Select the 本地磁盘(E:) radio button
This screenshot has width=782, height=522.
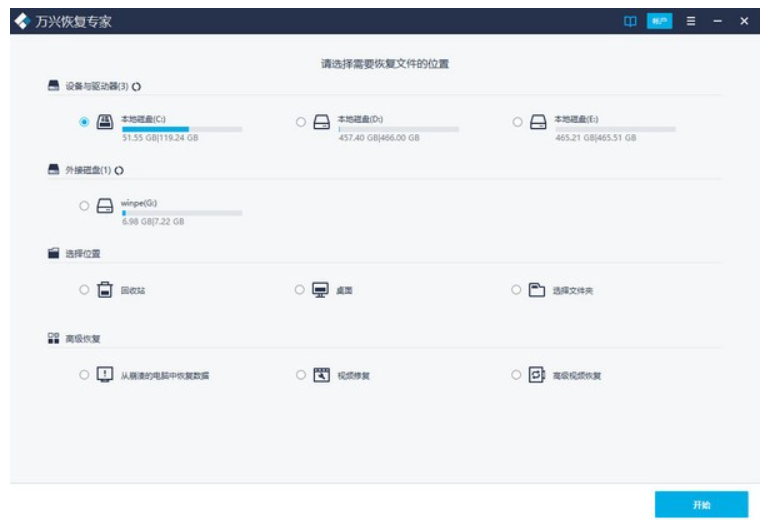pyautogui.click(x=517, y=122)
